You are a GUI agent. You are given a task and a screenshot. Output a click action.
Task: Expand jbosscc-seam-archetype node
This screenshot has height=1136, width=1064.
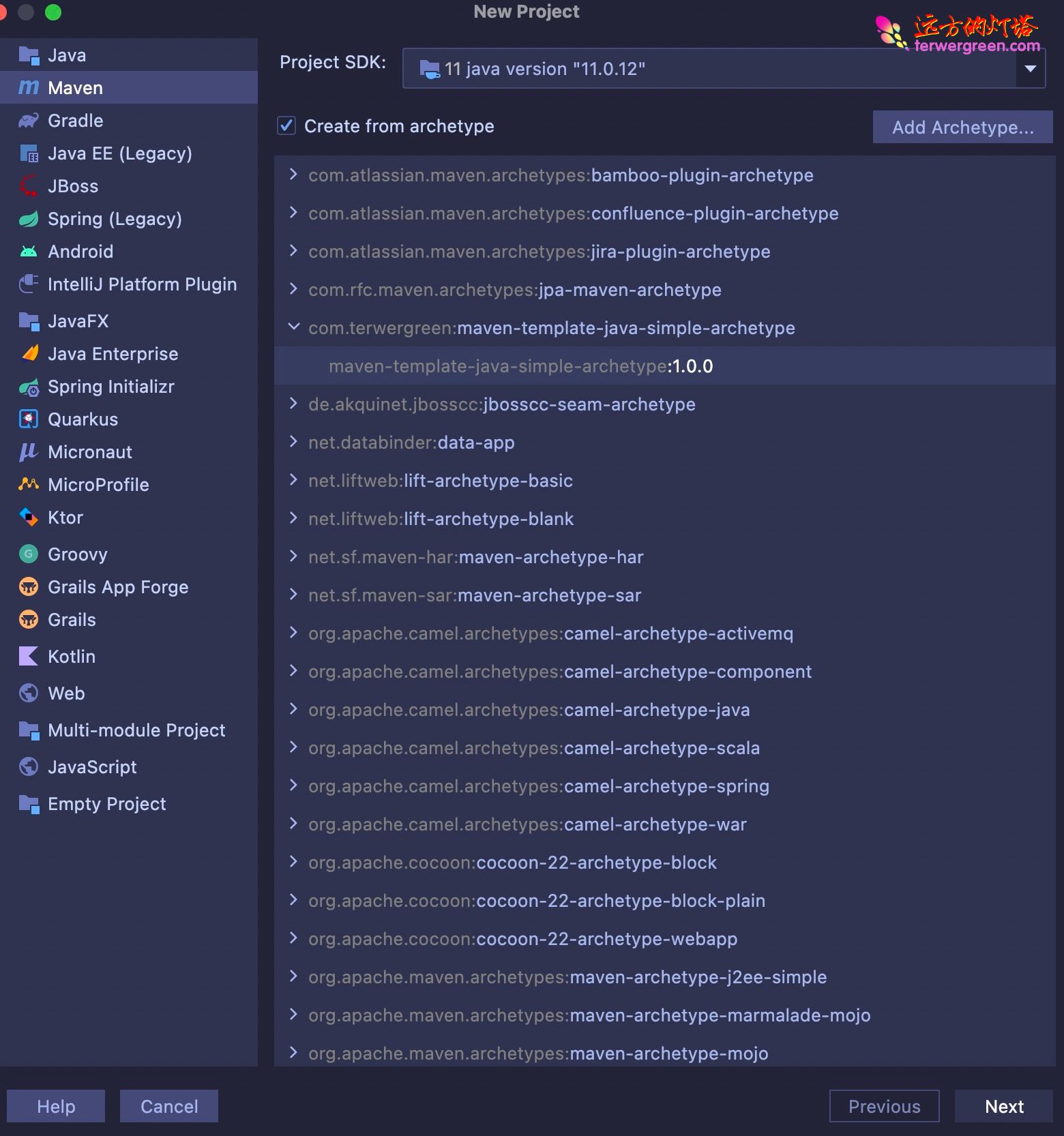tap(293, 404)
